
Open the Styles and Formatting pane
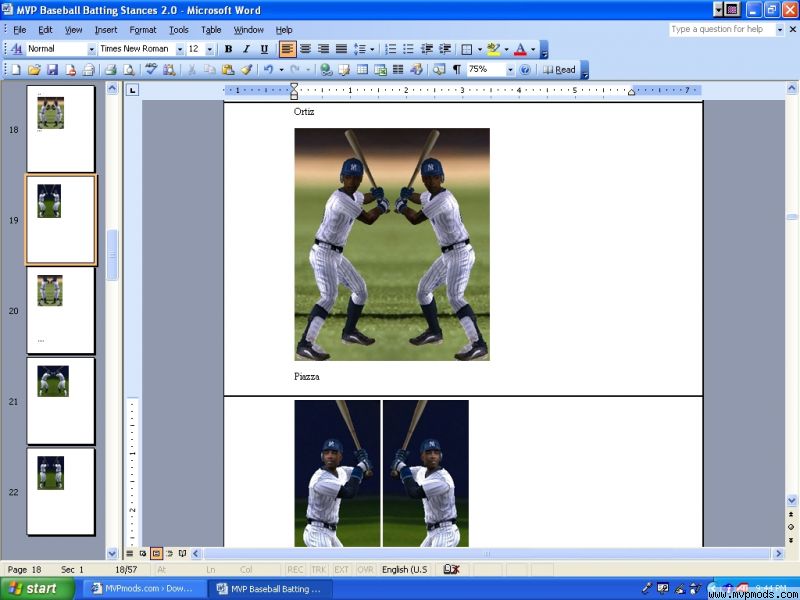point(16,49)
